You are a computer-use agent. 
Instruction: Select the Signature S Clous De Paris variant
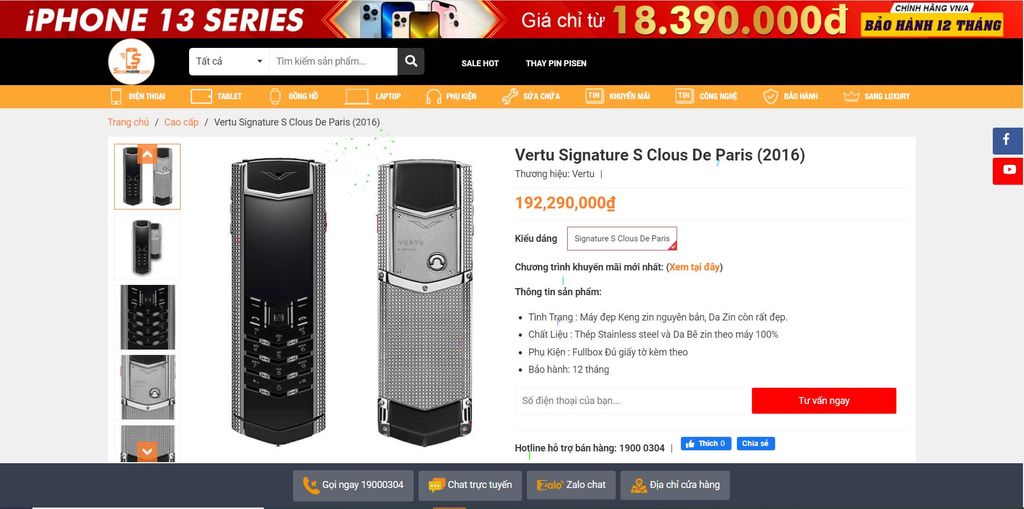click(622, 238)
